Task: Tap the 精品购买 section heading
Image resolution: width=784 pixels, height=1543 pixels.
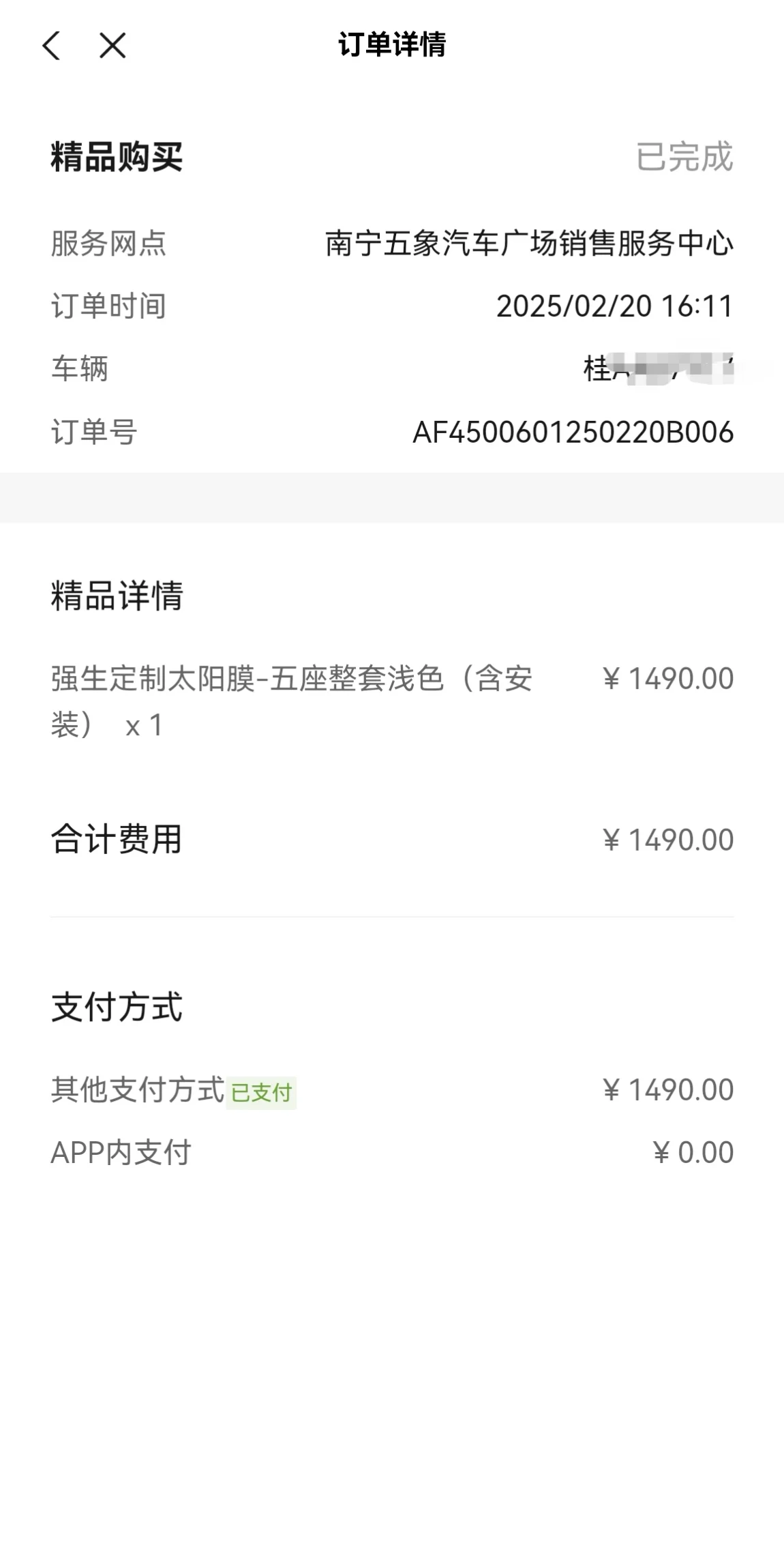Action: pos(117,157)
